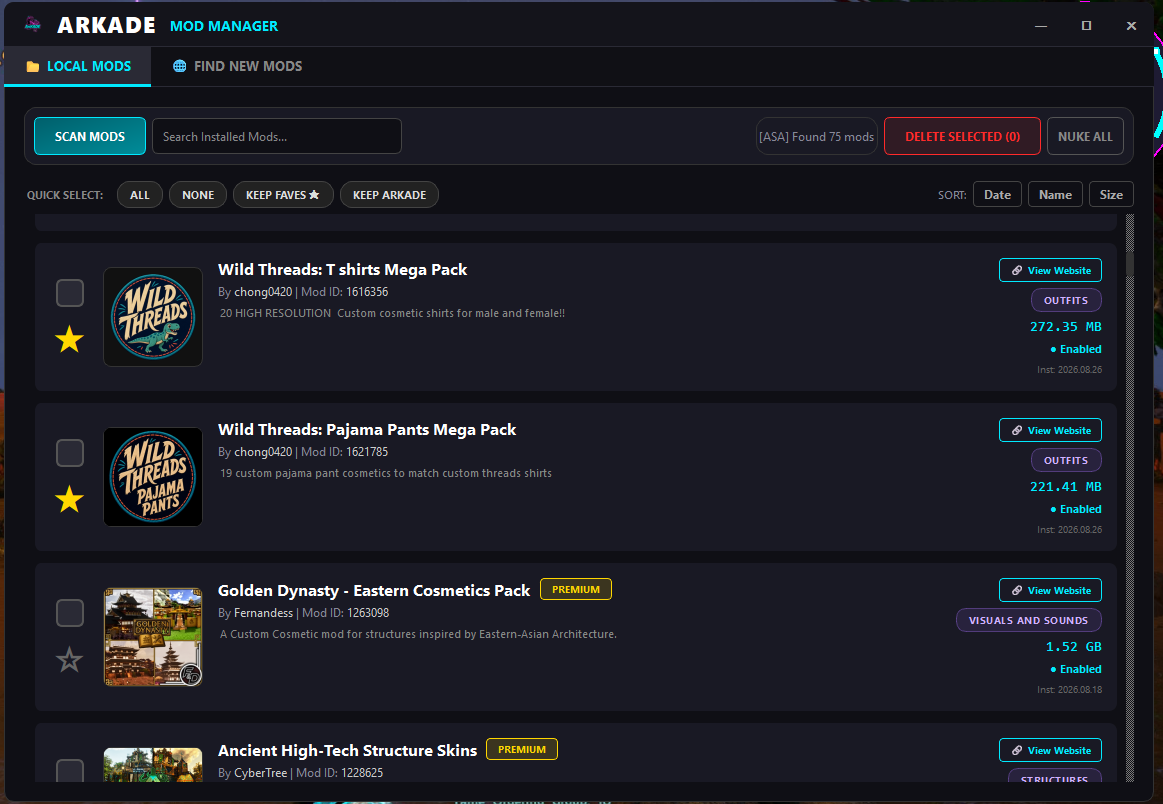The image size is (1163, 804).
Task: Sort mods by Size
Action: 1111,194
